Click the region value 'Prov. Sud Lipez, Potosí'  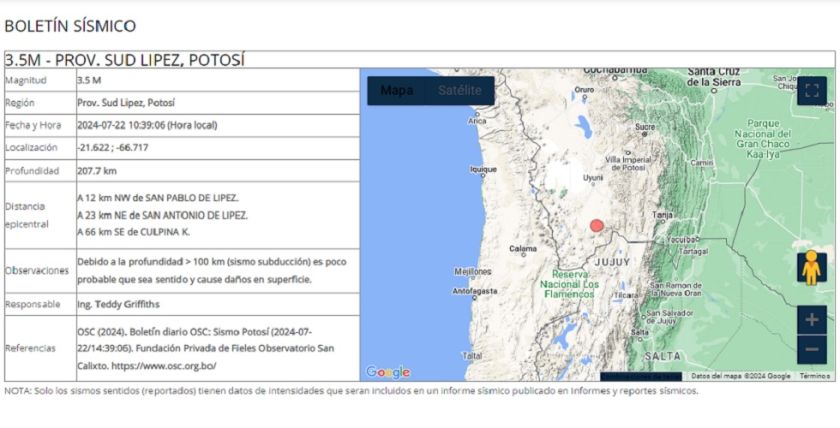tap(126, 103)
